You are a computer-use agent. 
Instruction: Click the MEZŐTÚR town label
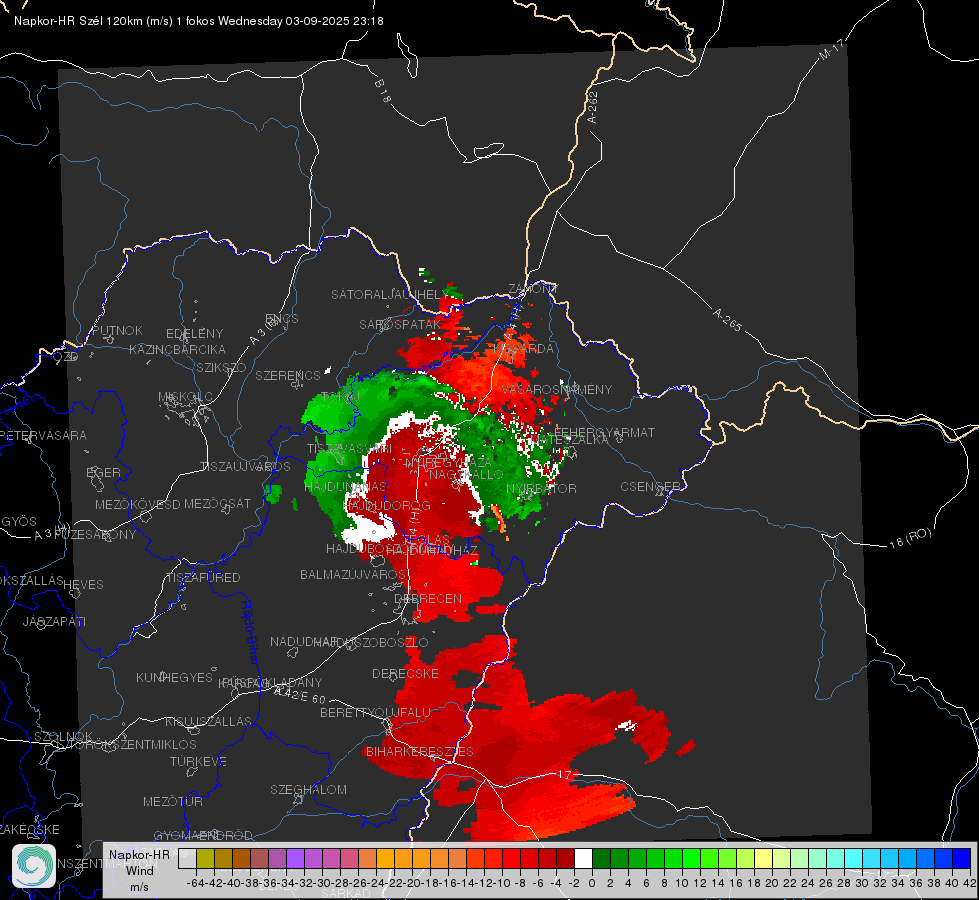click(173, 801)
